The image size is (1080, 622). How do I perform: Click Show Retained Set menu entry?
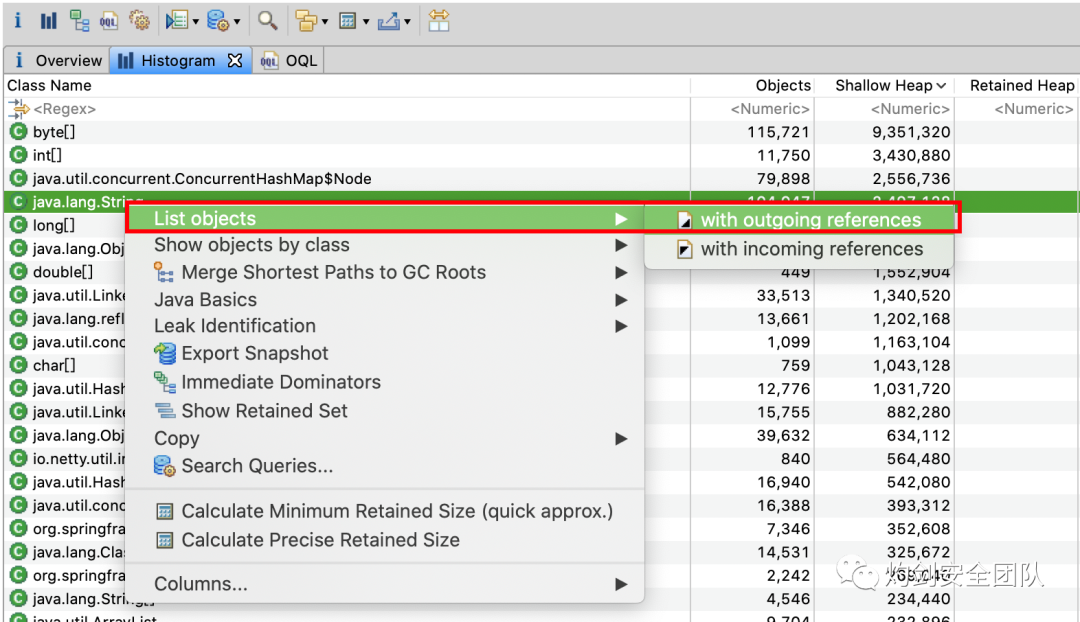coord(385,411)
